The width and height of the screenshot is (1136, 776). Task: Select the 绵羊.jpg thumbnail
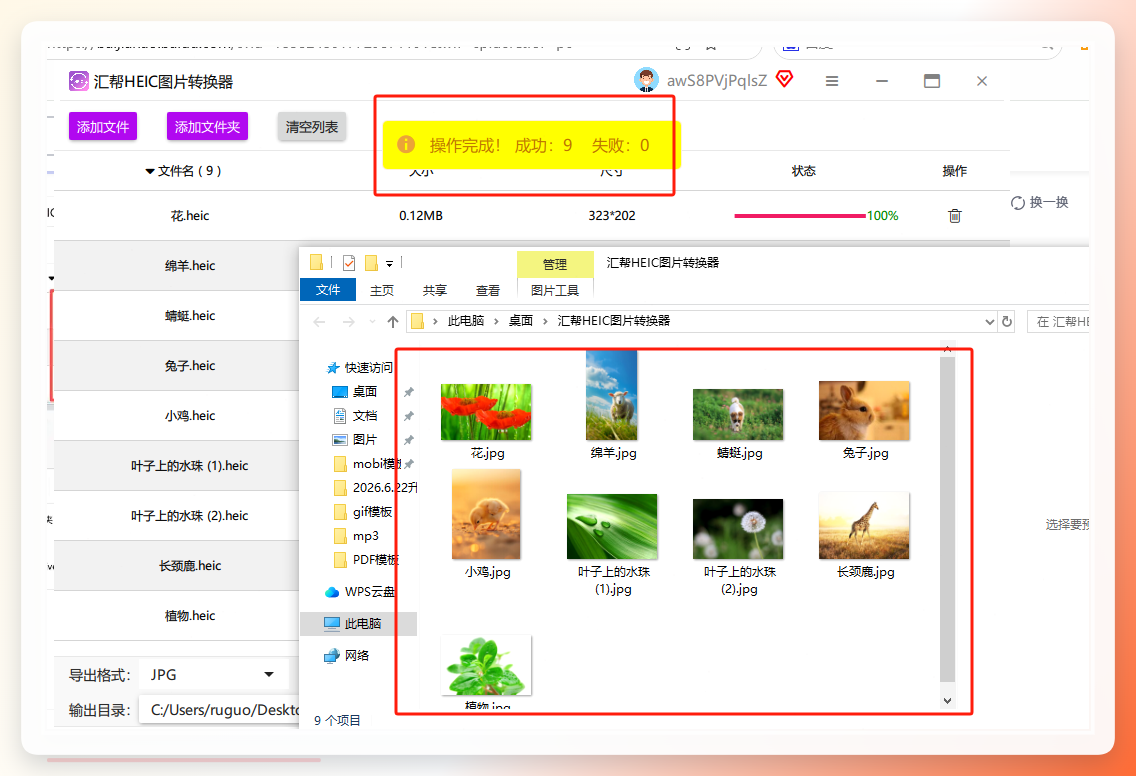coord(611,396)
